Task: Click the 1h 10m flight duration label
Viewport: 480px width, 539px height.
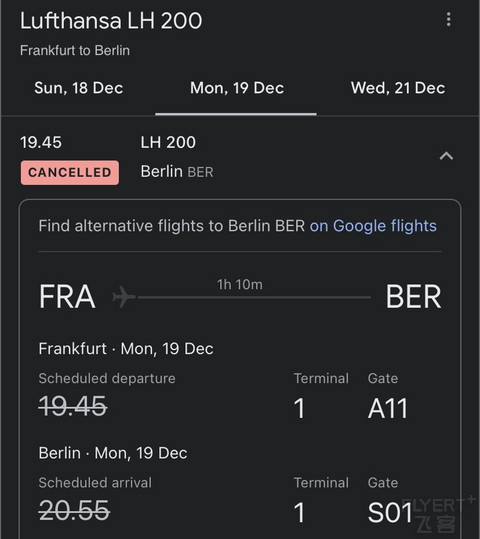Action: 240,285
